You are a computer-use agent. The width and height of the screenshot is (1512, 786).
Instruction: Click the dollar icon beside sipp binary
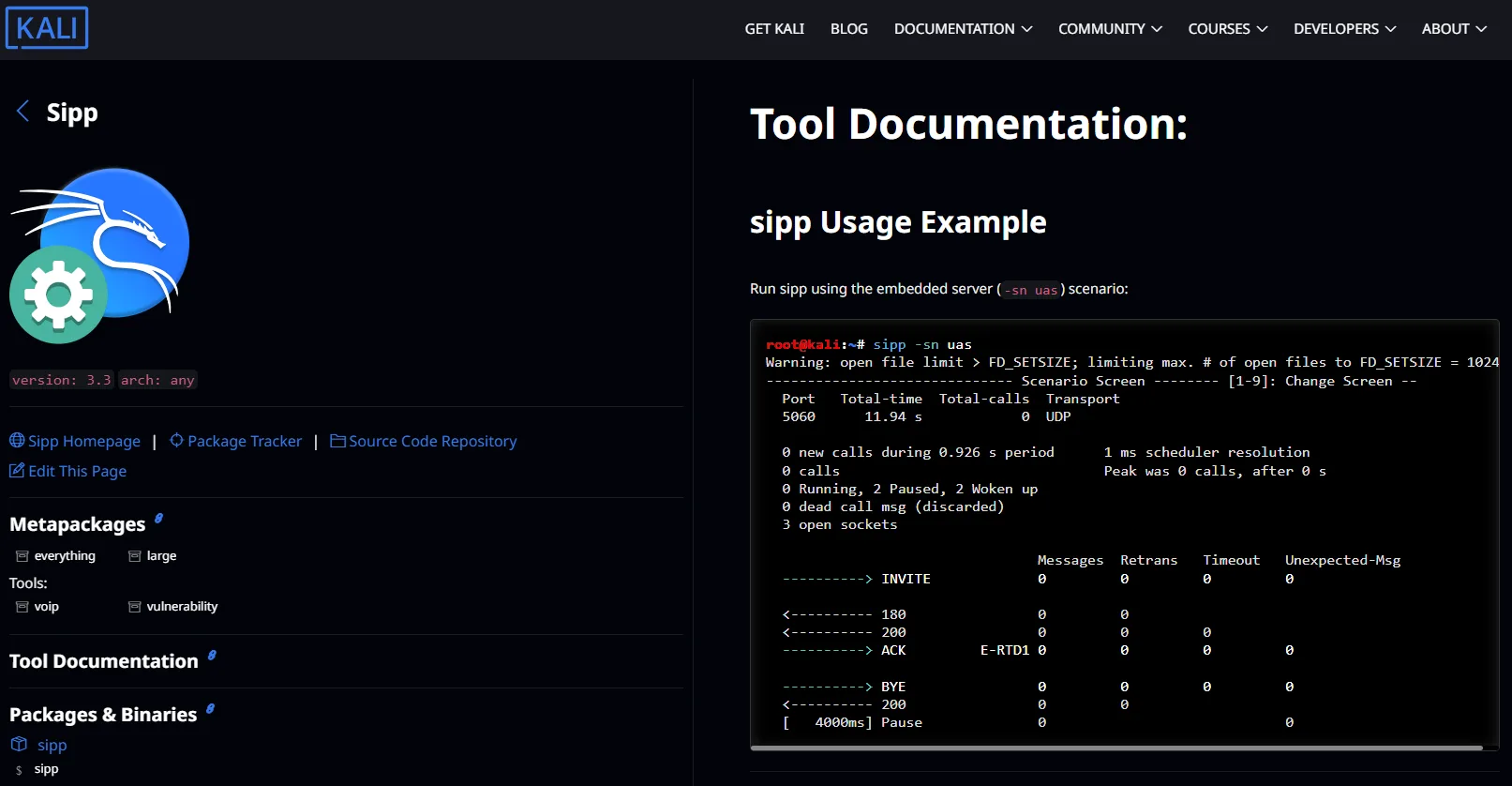coord(19,770)
